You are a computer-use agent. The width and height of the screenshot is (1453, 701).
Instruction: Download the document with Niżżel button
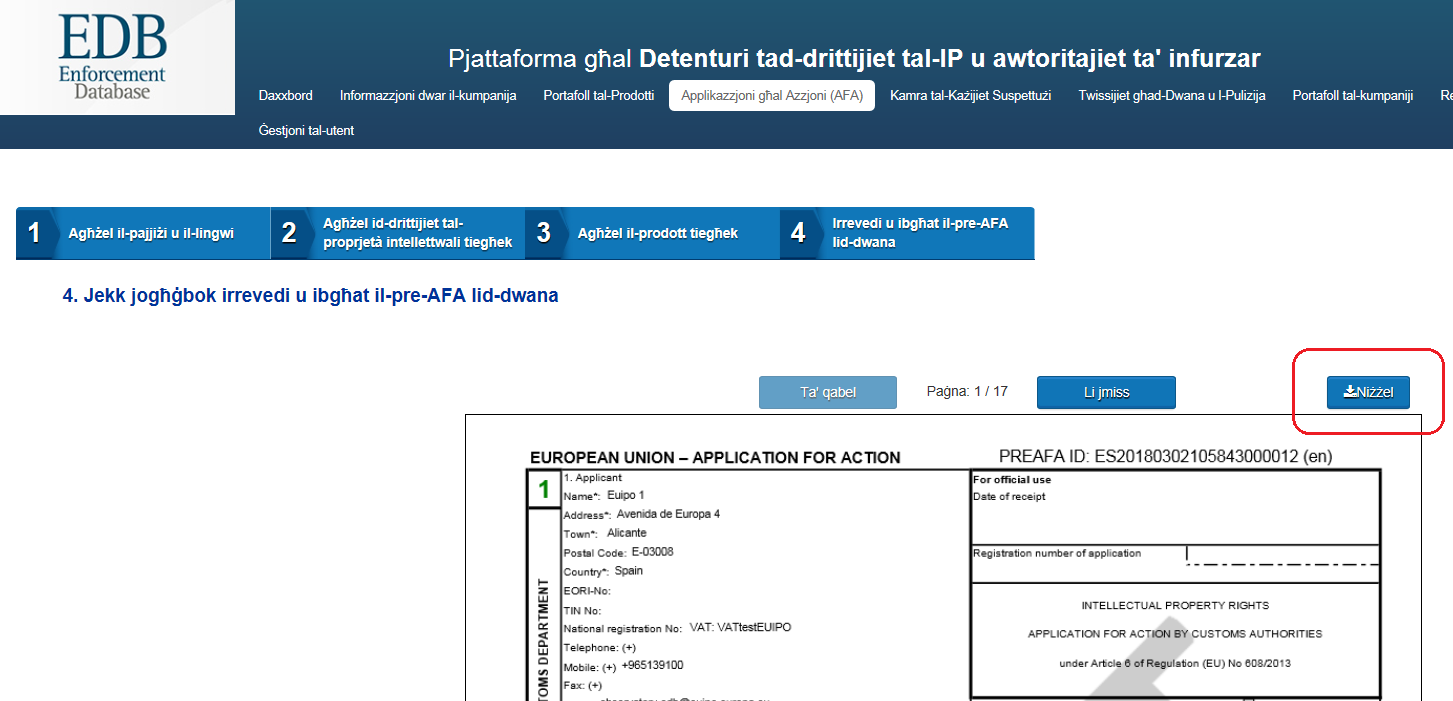point(1368,392)
